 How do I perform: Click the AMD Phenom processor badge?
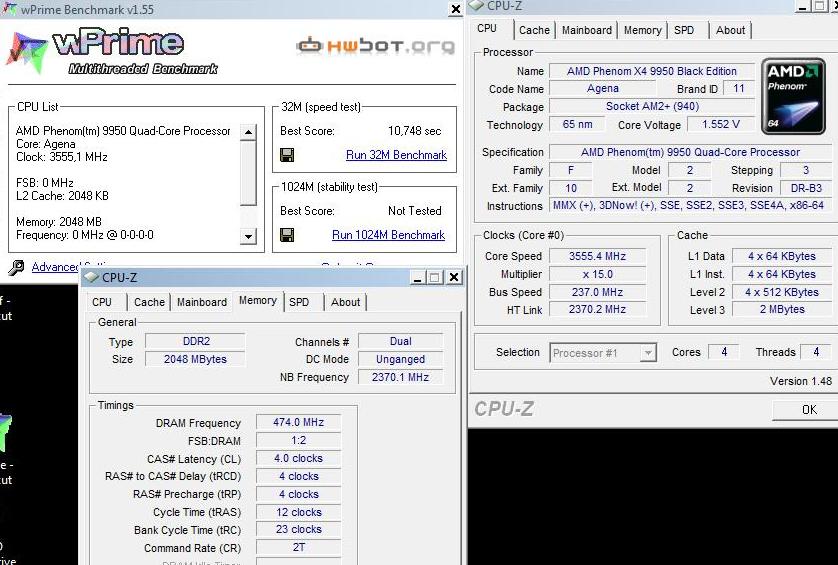793,96
